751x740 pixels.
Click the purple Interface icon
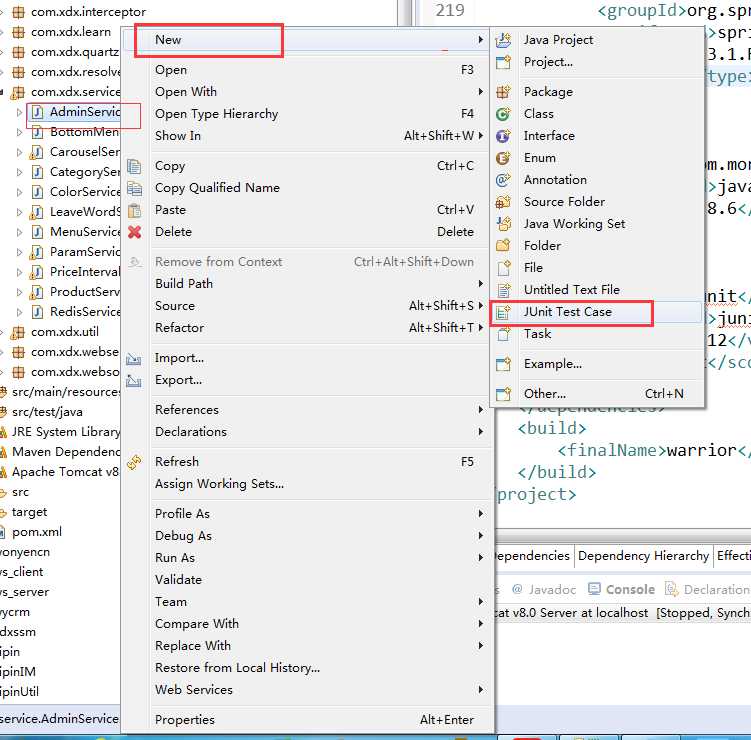(x=503, y=136)
